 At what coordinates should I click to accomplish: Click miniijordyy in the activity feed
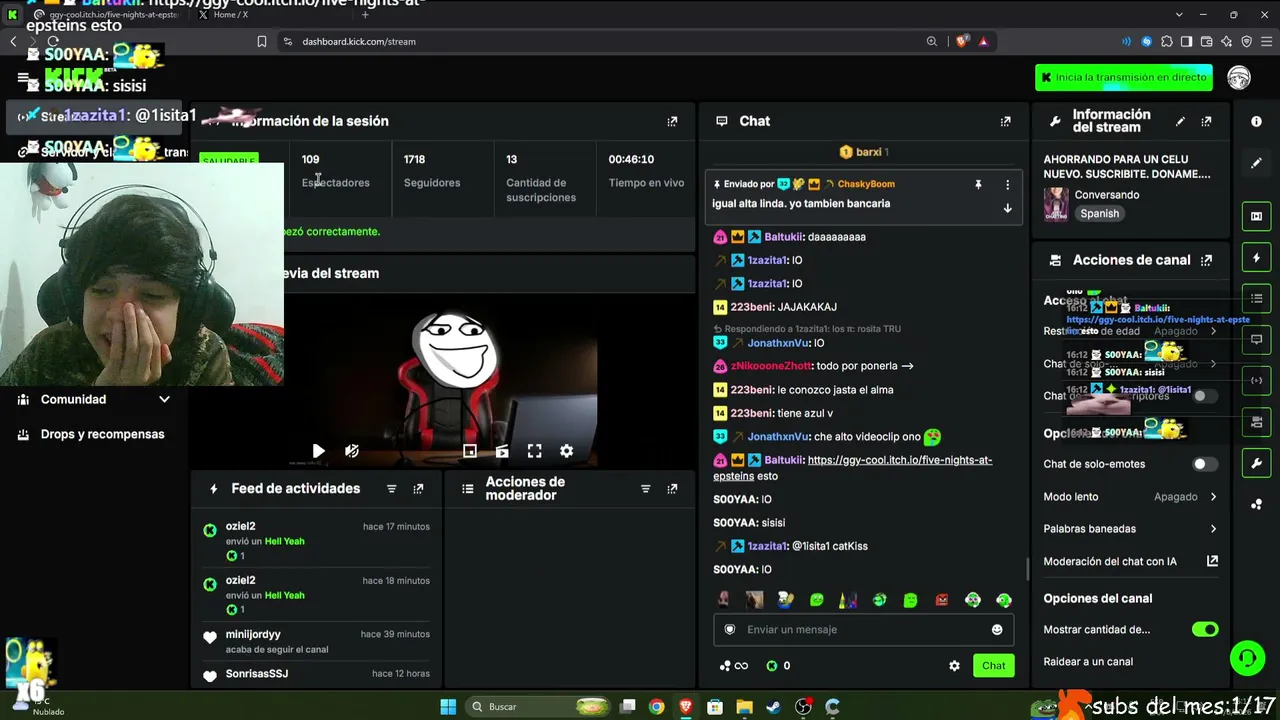coord(253,634)
